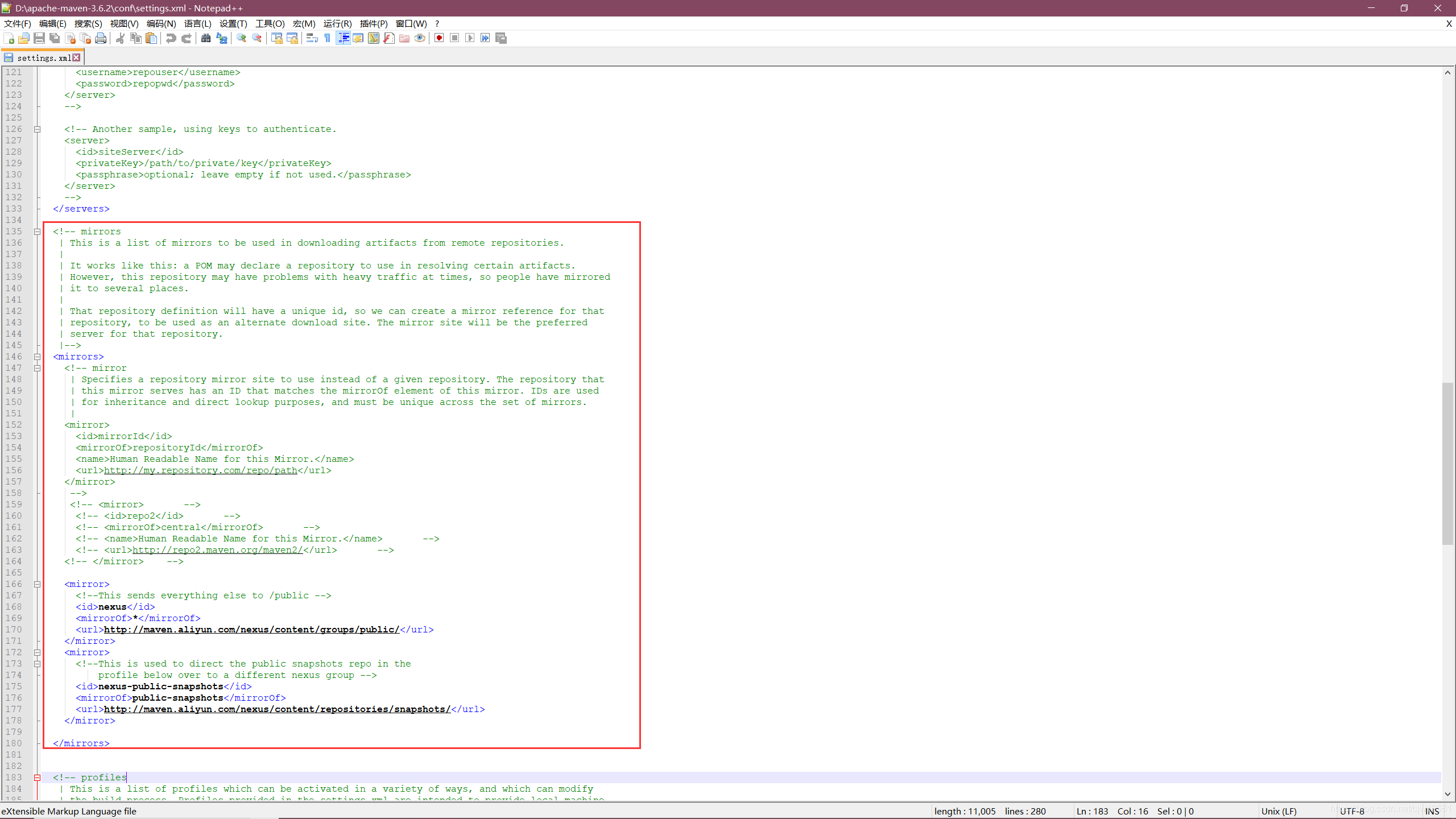Viewport: 1456px width, 819px height.
Task: Click the Save All toolbar icon
Action: (55, 38)
